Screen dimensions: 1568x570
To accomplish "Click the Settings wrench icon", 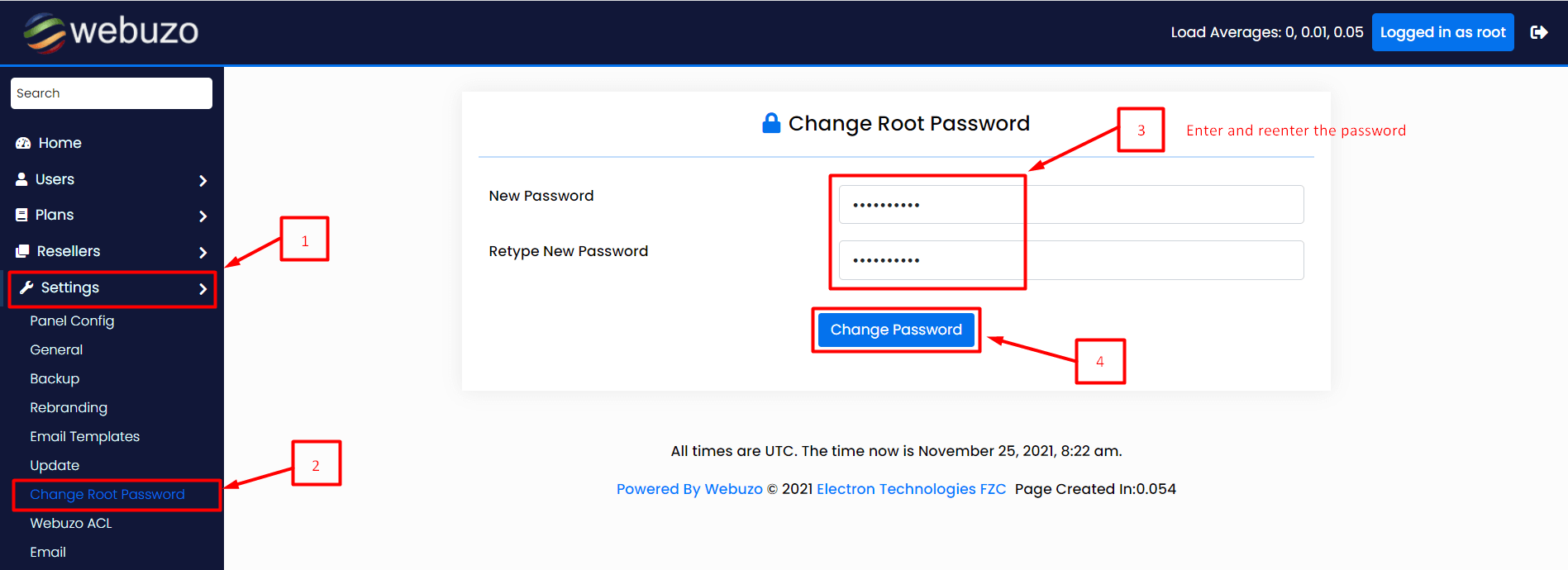I will coord(26,287).
